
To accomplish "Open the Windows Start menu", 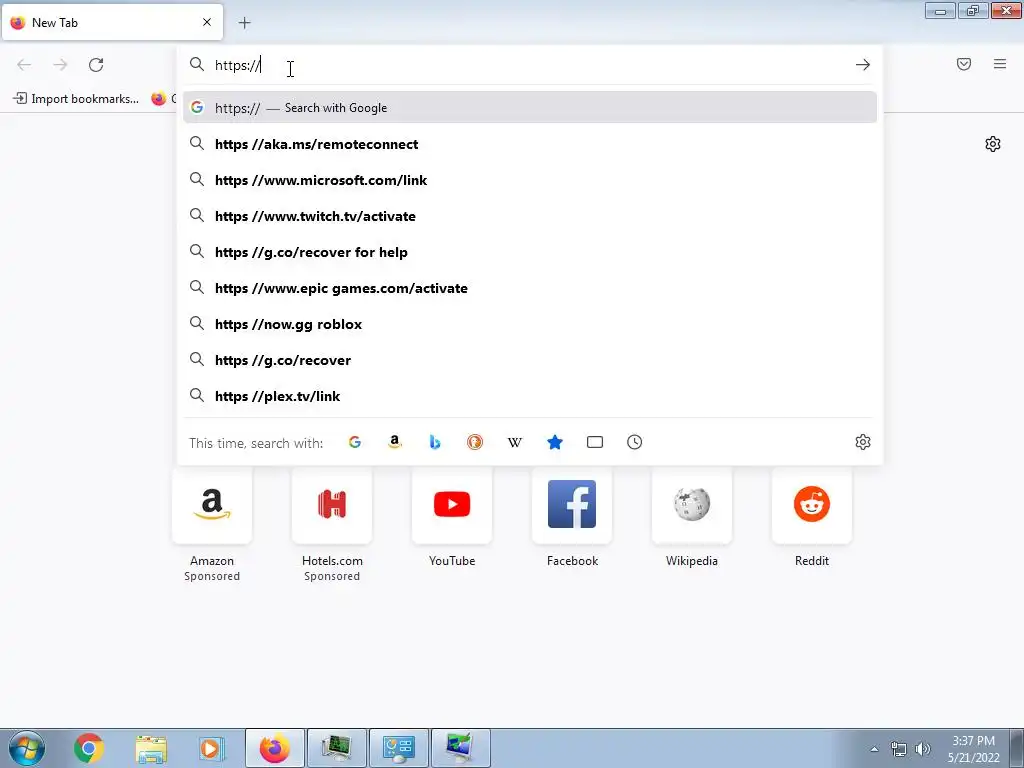I will pos(27,748).
